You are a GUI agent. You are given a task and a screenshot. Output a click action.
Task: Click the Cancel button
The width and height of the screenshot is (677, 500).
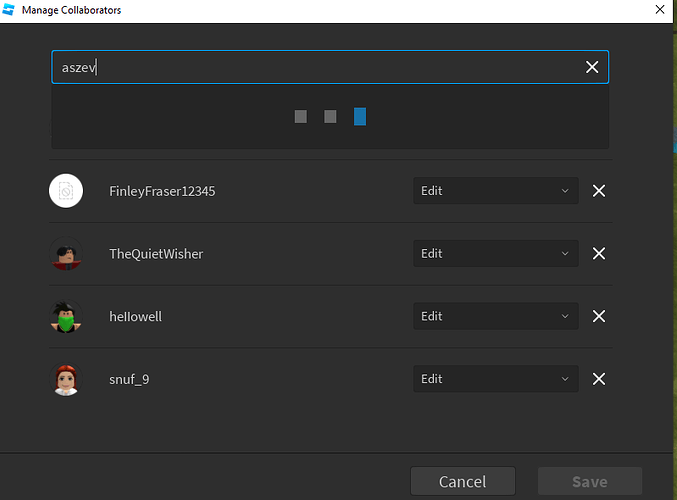click(x=462, y=481)
